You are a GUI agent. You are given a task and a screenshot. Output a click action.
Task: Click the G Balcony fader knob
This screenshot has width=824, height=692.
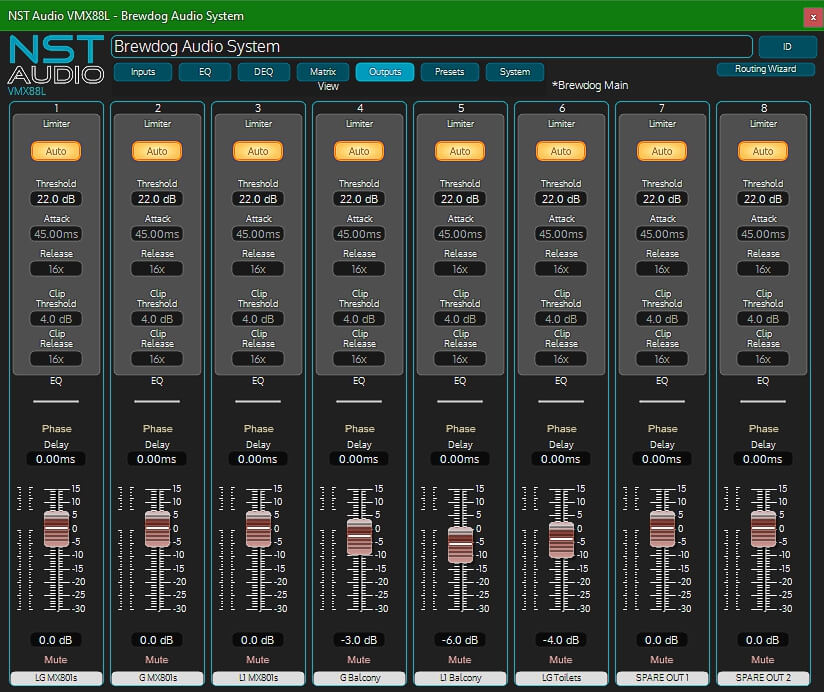click(359, 537)
